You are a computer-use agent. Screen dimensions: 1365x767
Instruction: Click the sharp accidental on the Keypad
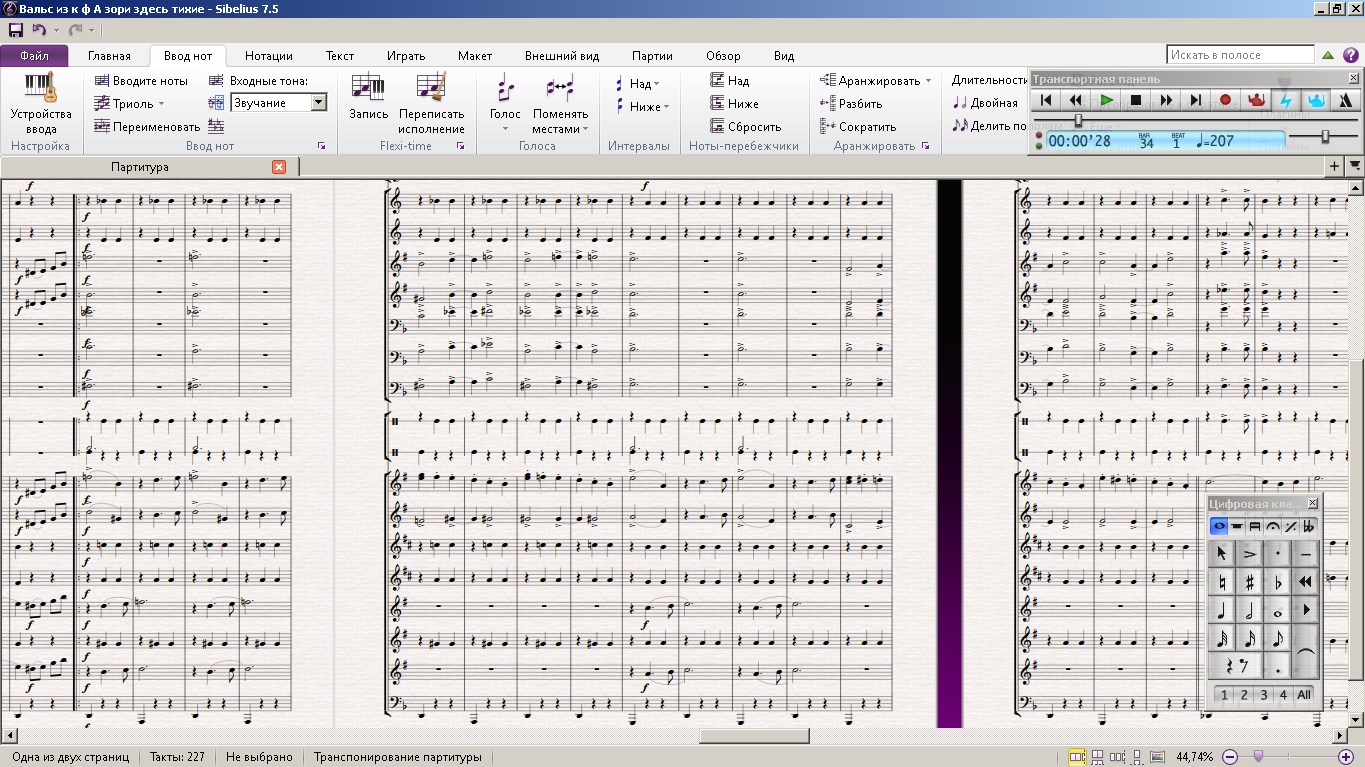1250,582
